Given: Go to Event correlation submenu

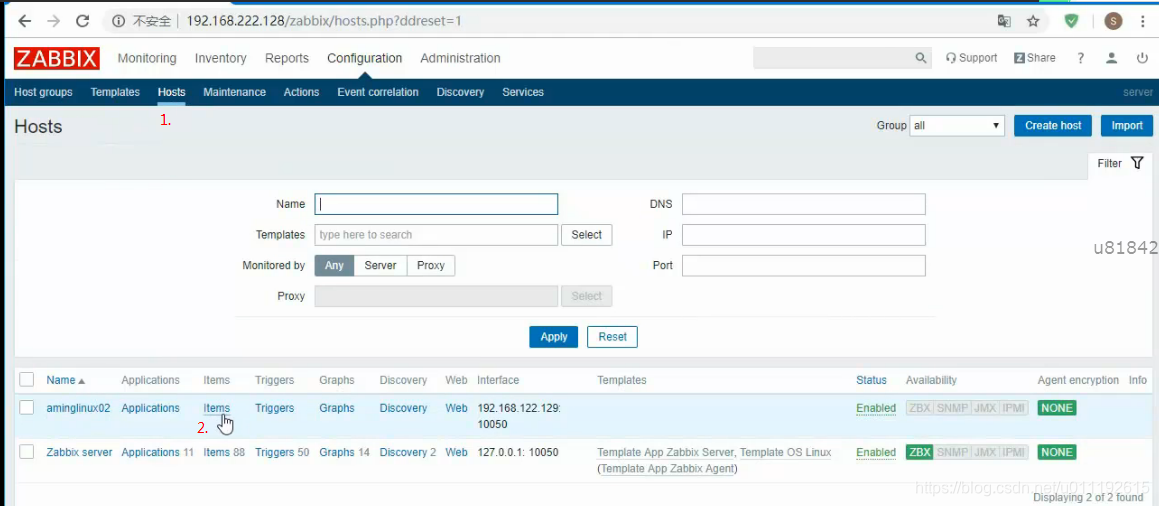Looking at the screenshot, I should [378, 92].
